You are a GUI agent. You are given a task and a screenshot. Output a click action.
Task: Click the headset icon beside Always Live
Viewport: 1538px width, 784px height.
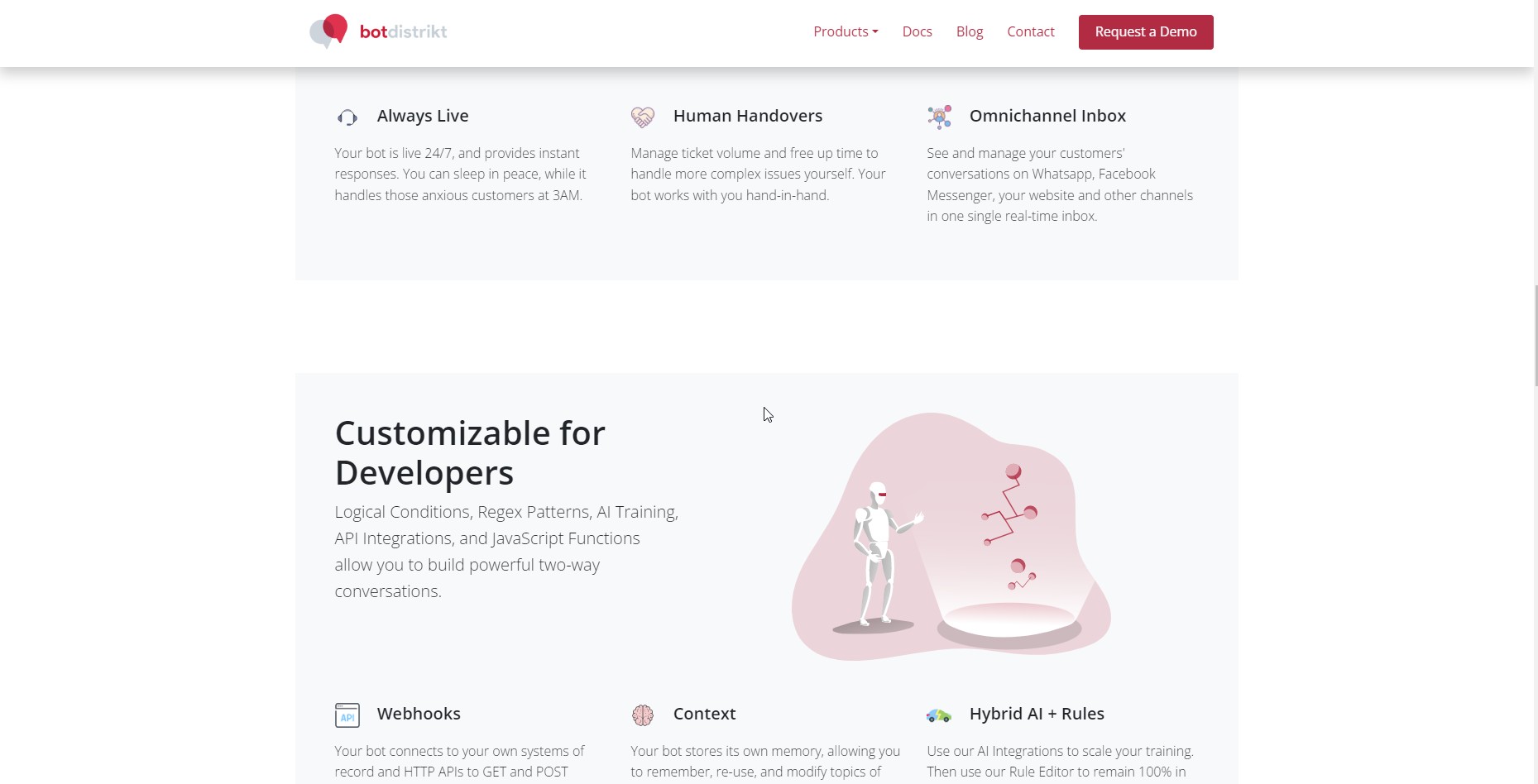point(347,117)
